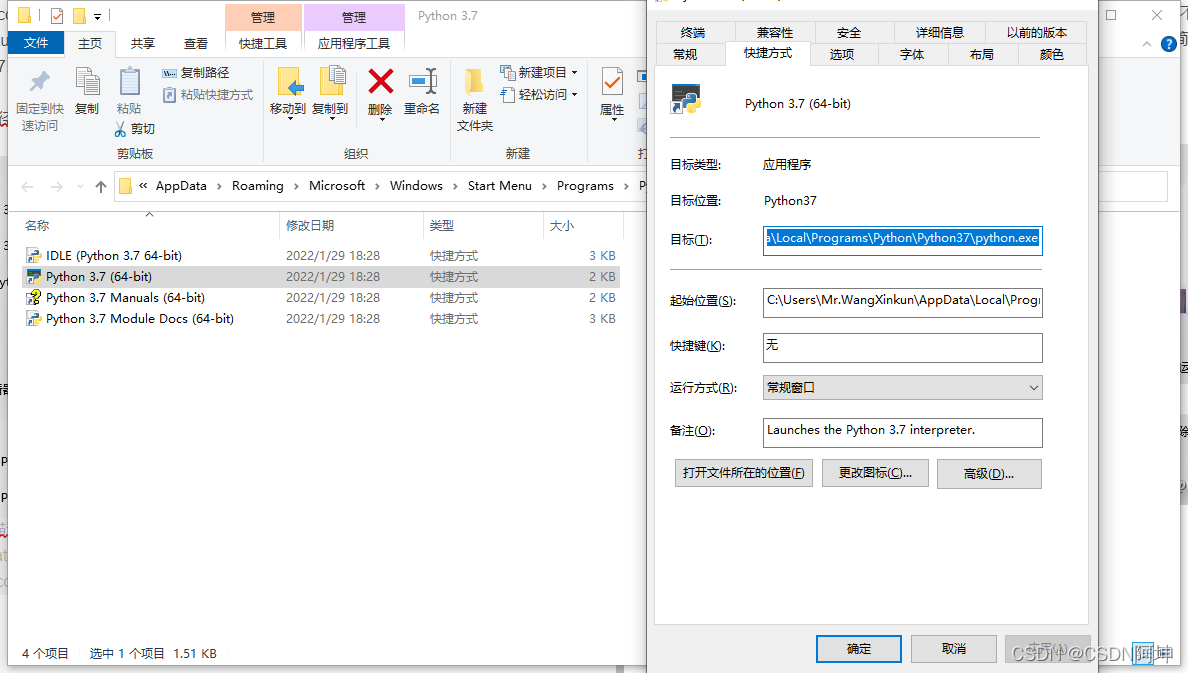1188x673 pixels.
Task: Expand the breadcrumb after Start Menu
Action: tap(544, 186)
